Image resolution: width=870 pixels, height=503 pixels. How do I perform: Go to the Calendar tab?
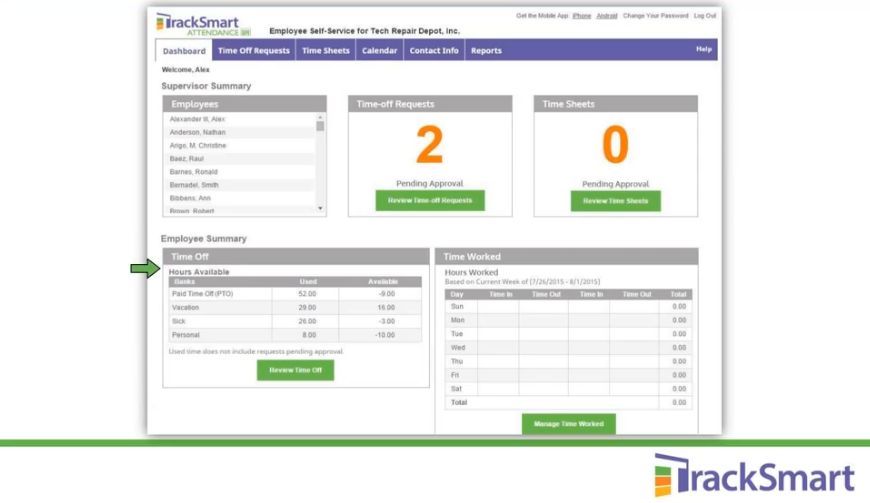[x=380, y=50]
